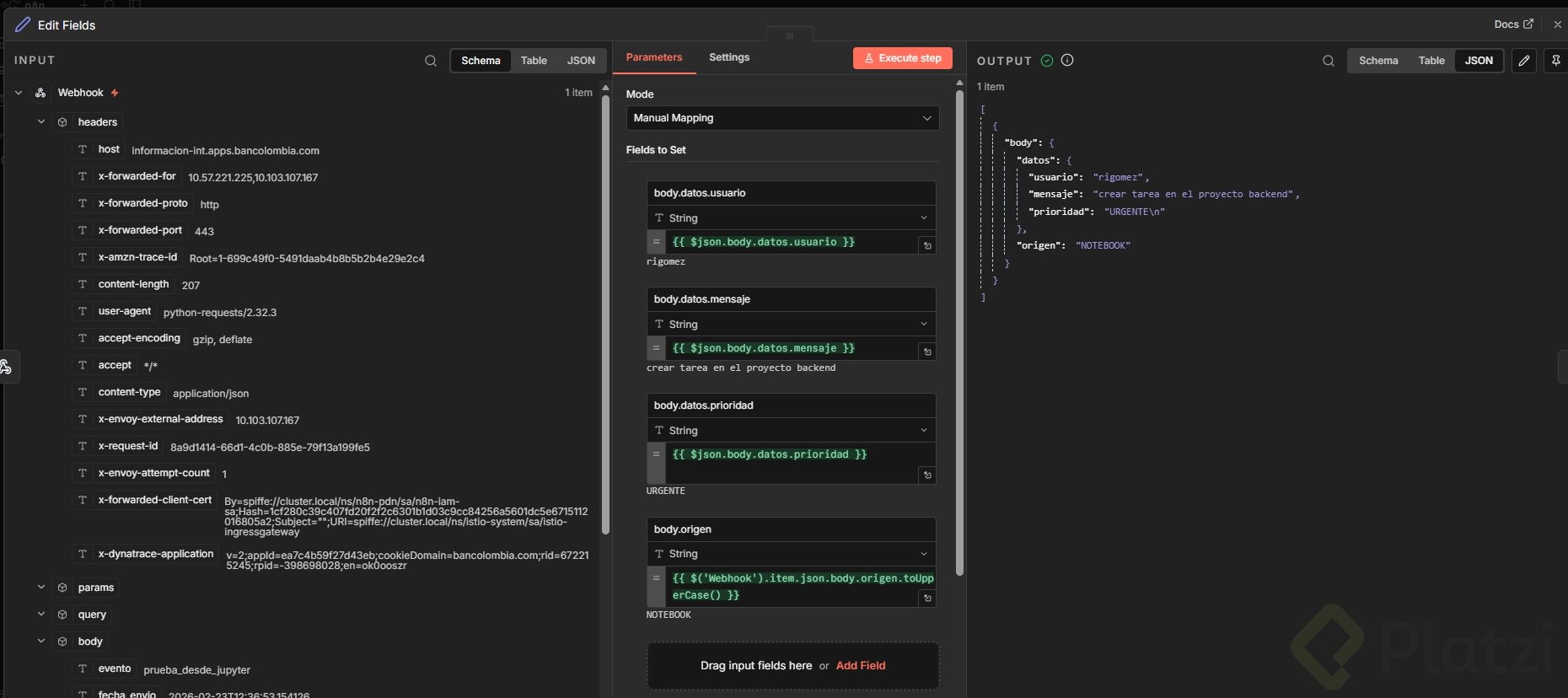Screen dimensions: 1568x698
Task: Click the Edit Fields pencil icon in the title
Action: click(23, 25)
